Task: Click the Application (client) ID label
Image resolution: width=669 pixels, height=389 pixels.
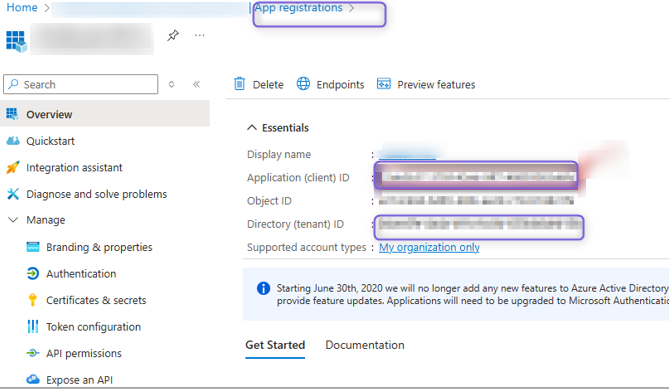Action: click(298, 177)
